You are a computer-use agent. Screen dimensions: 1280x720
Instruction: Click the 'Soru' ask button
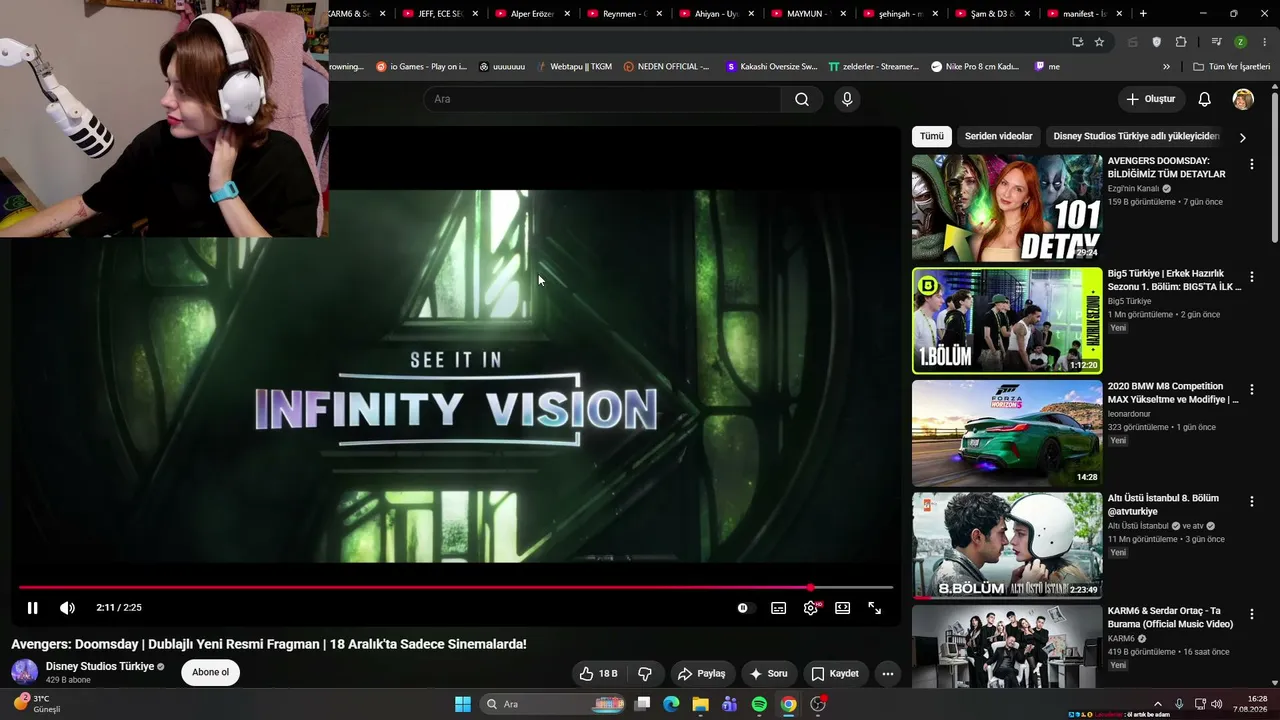tap(768, 674)
